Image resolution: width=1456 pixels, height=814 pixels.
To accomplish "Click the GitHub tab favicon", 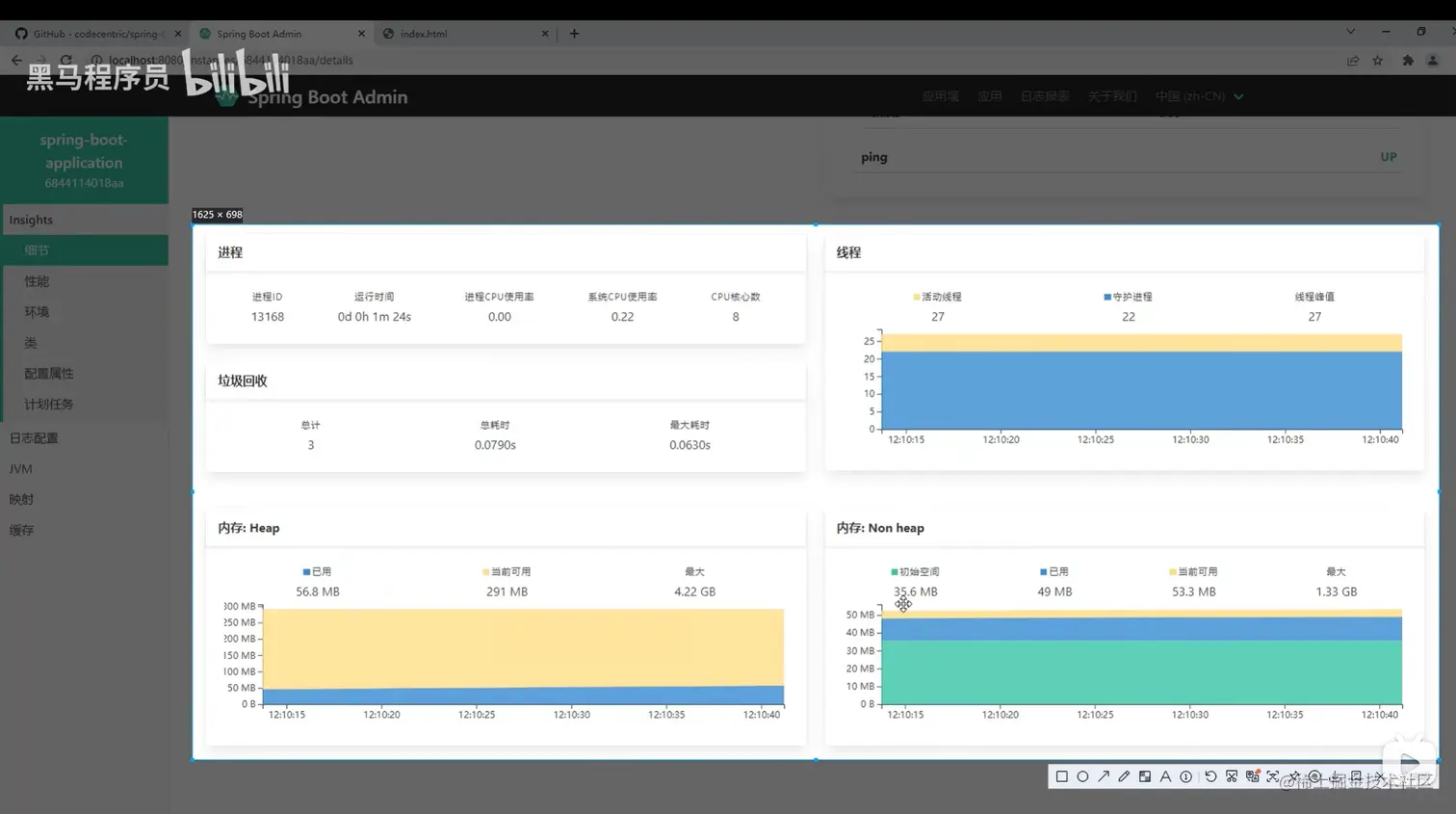I will (21, 34).
